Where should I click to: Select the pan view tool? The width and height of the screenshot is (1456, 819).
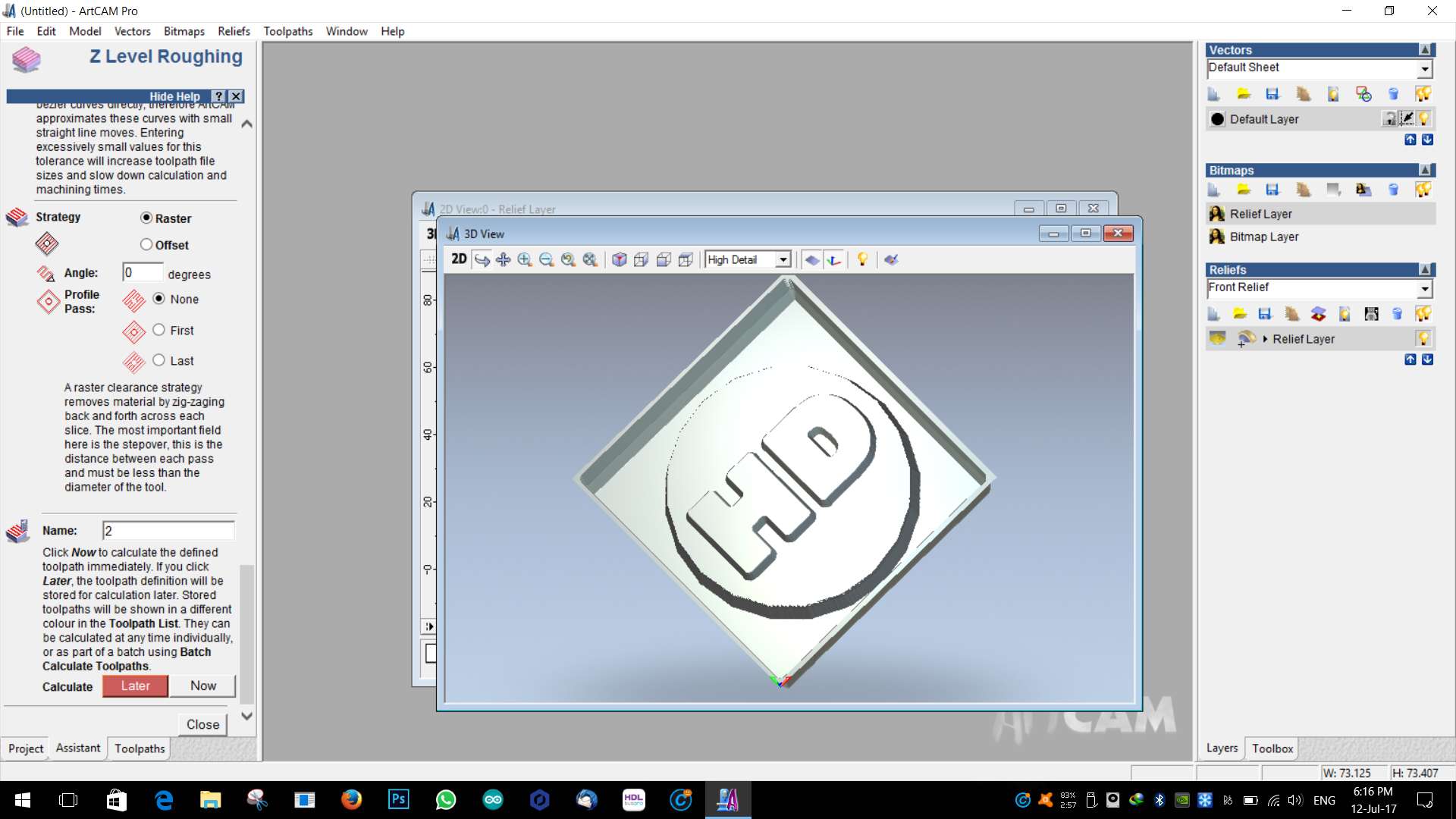[503, 259]
